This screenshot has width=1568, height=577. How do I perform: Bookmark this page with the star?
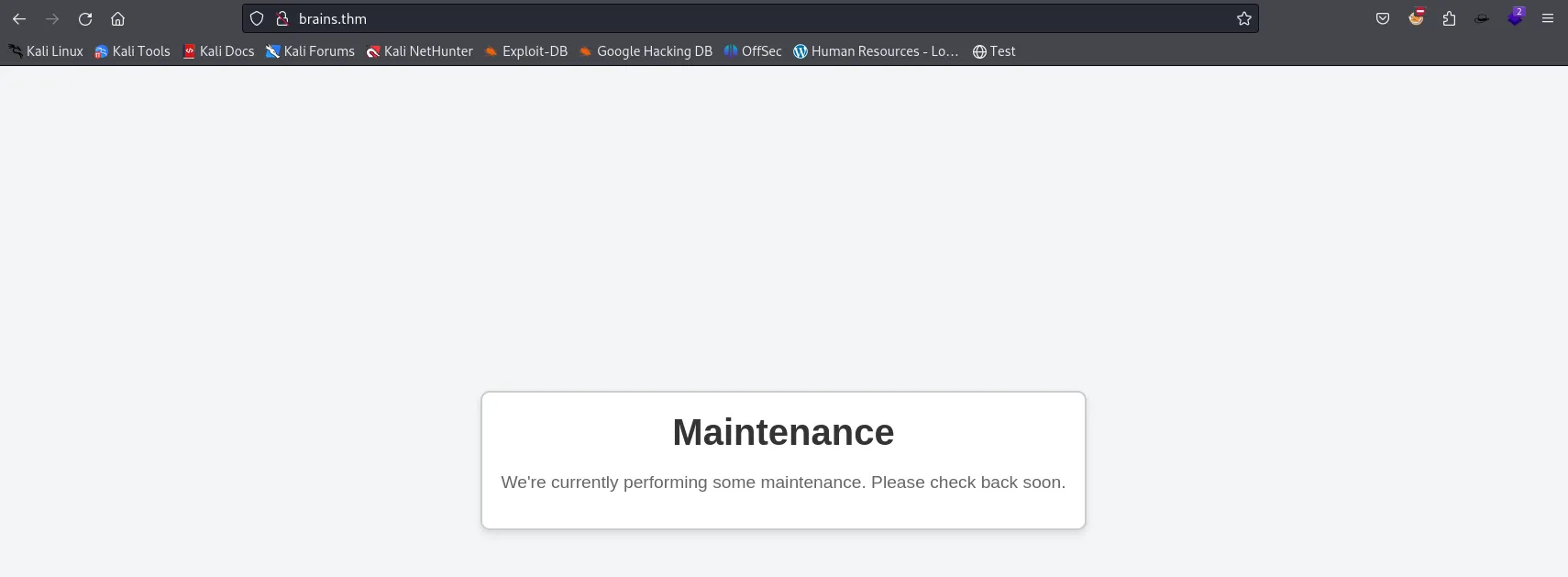tap(1243, 18)
